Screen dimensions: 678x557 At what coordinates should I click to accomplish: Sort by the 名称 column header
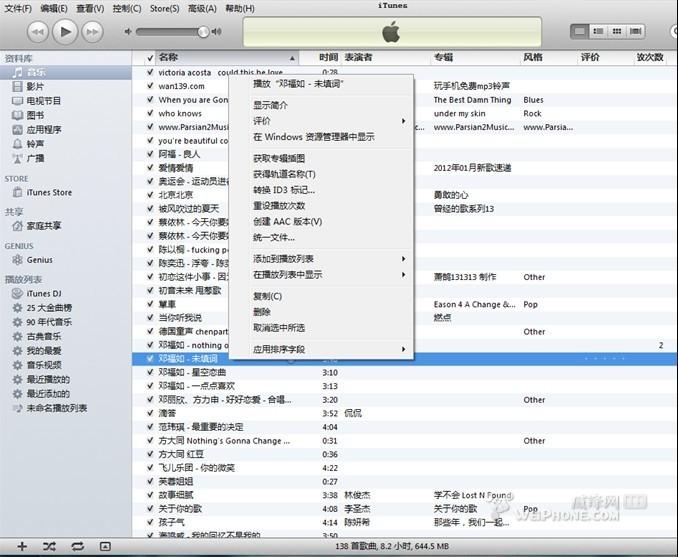[227, 58]
